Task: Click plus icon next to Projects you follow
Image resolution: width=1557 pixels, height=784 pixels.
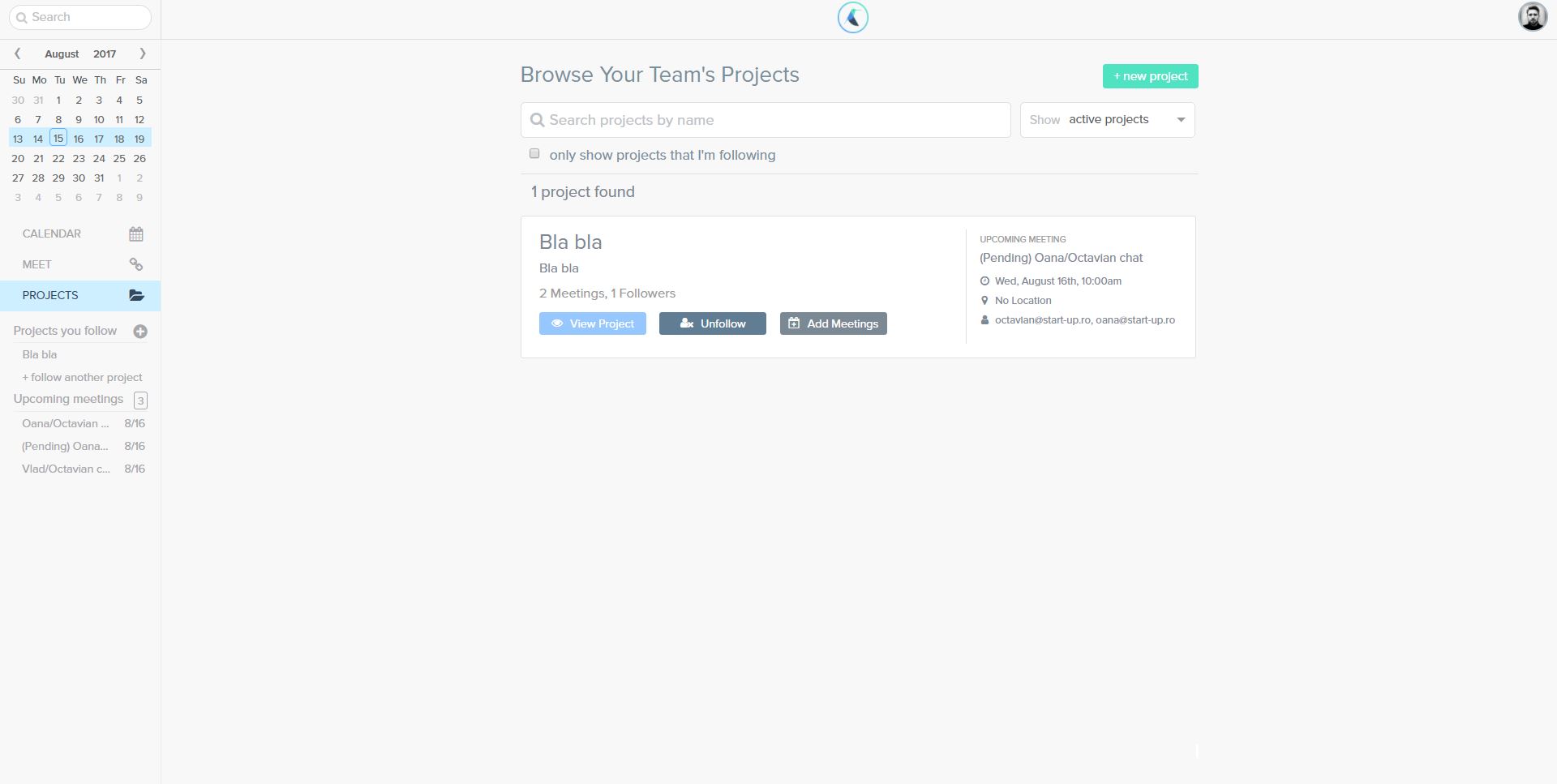Action: pyautogui.click(x=140, y=332)
